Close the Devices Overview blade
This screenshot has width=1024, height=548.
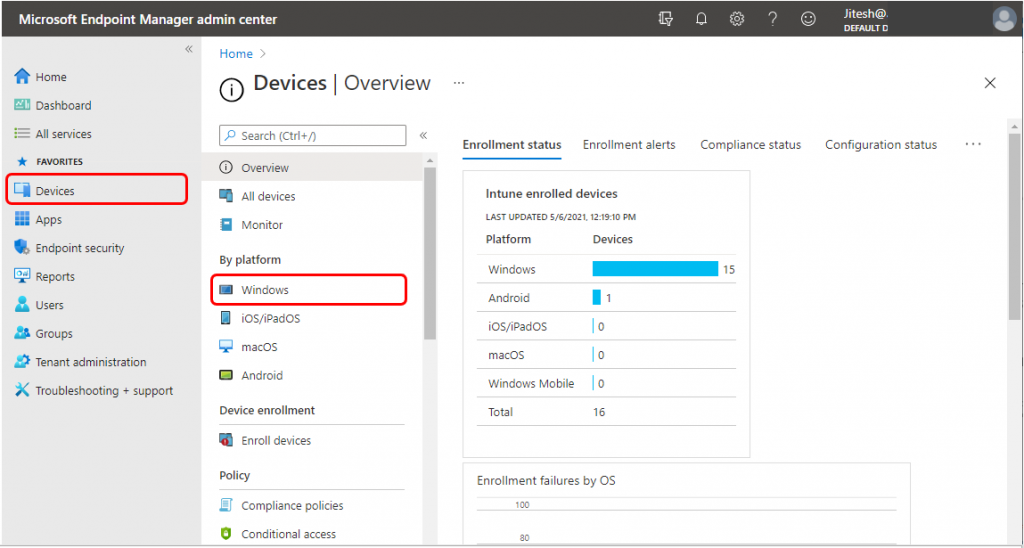click(990, 83)
